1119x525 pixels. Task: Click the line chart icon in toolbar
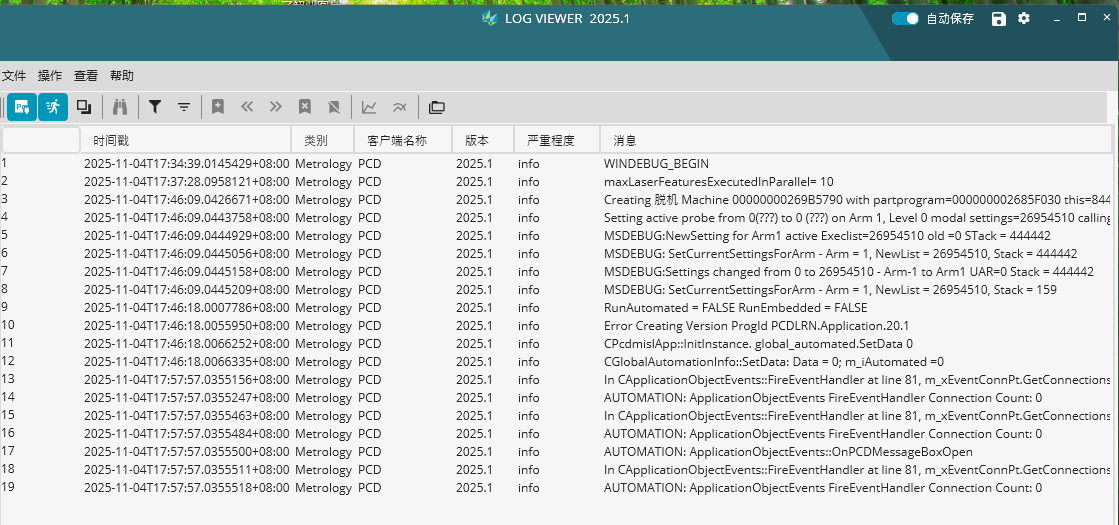[369, 107]
